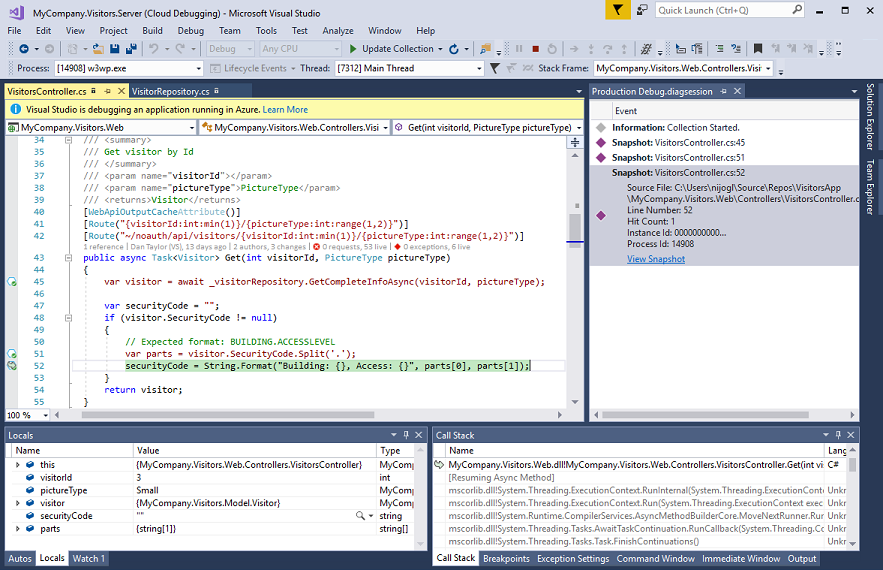The image size is (883, 570).
Task: Click the editor vertical scrollbar thumb
Action: point(575,227)
